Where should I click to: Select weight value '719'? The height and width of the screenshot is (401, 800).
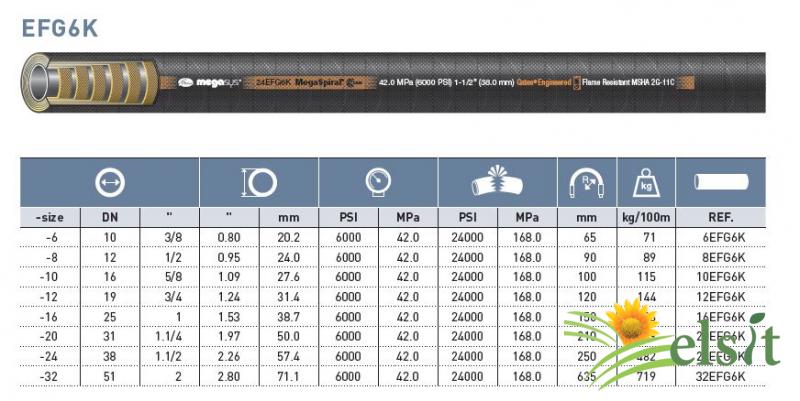tap(646, 377)
